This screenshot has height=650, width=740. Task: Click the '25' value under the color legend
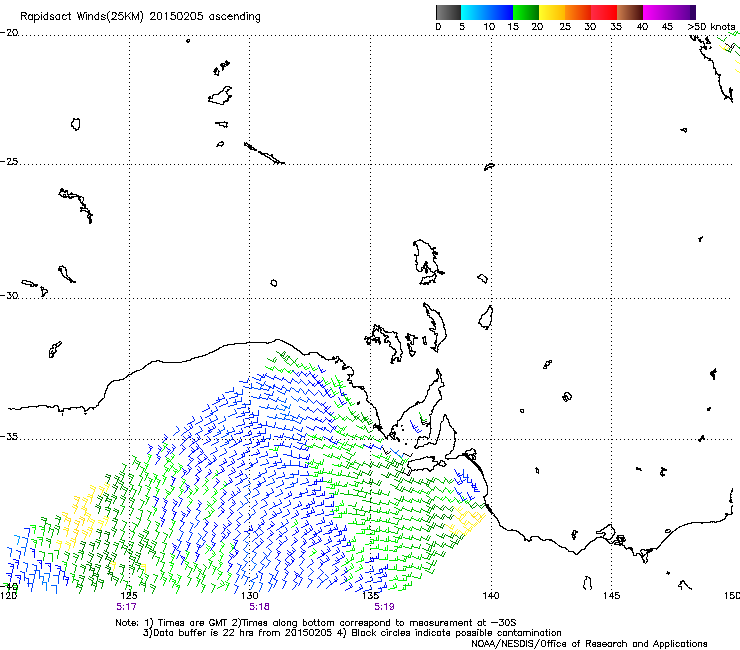click(x=565, y=27)
